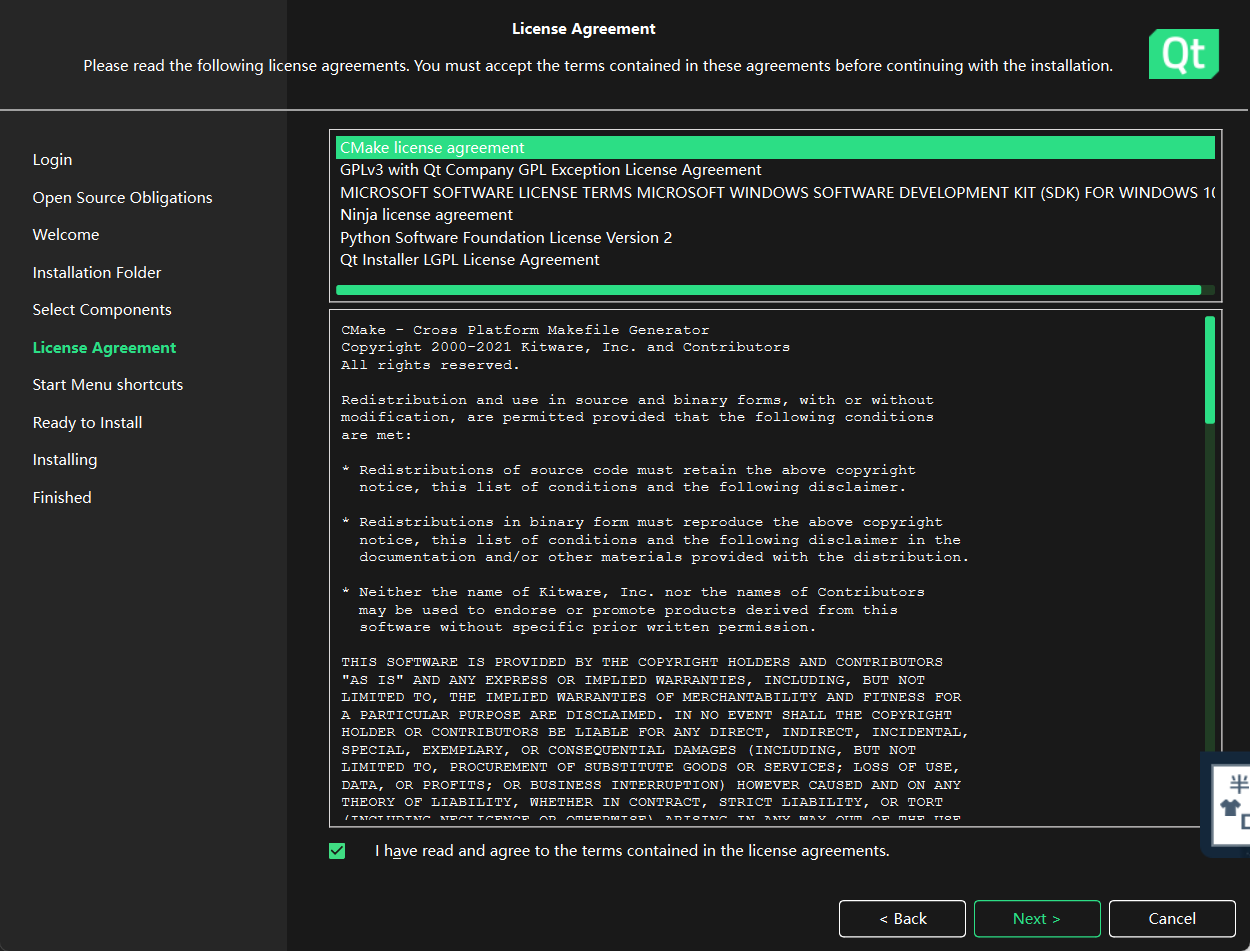
Task: Select the Installation Folder step
Action: [x=97, y=272]
